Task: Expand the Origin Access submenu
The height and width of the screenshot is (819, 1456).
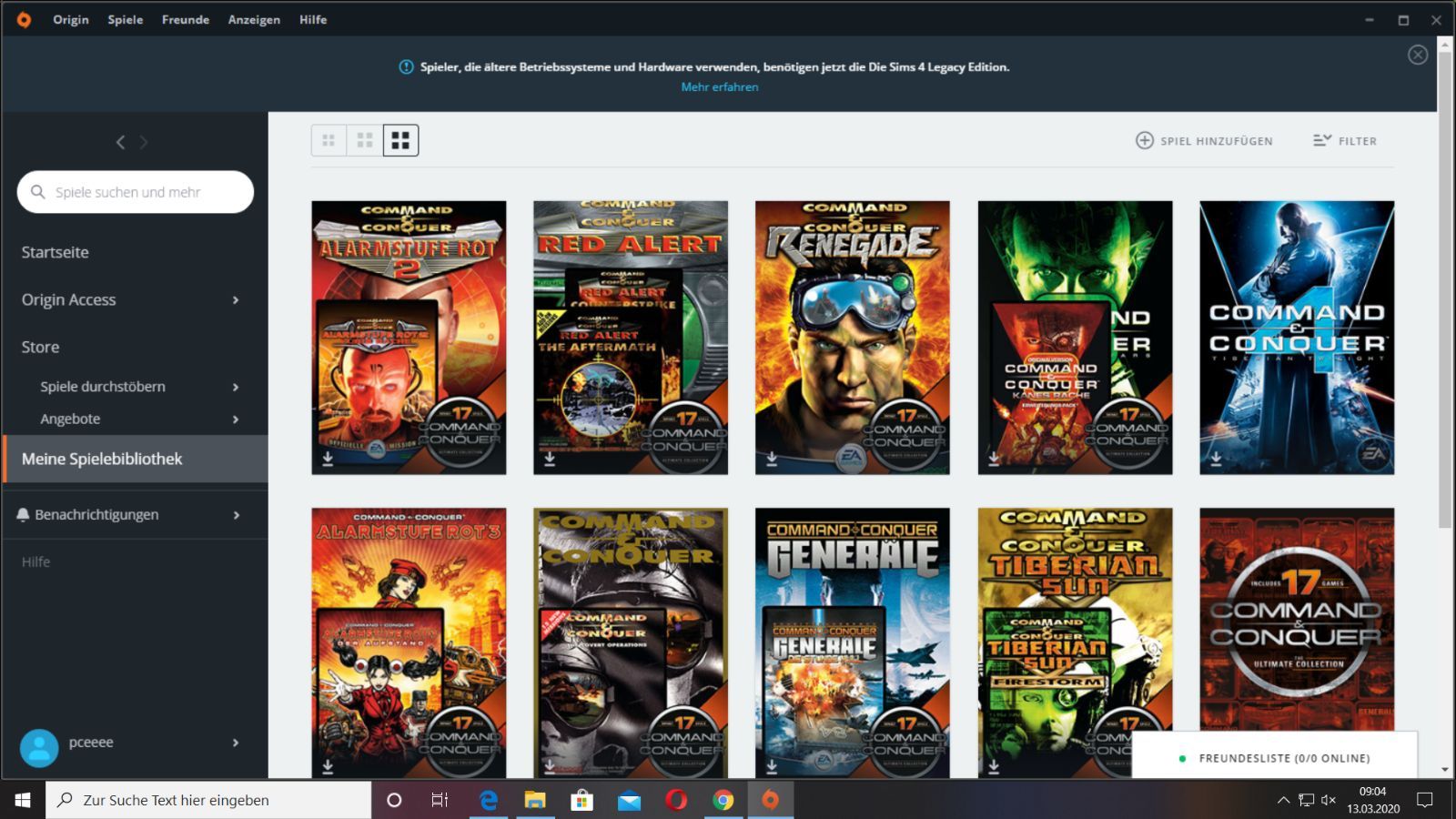Action: coord(236,299)
